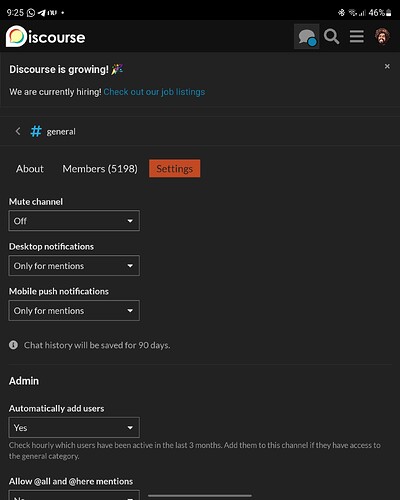
Task: Open the Desktop notifications dropdown
Action: point(74,266)
